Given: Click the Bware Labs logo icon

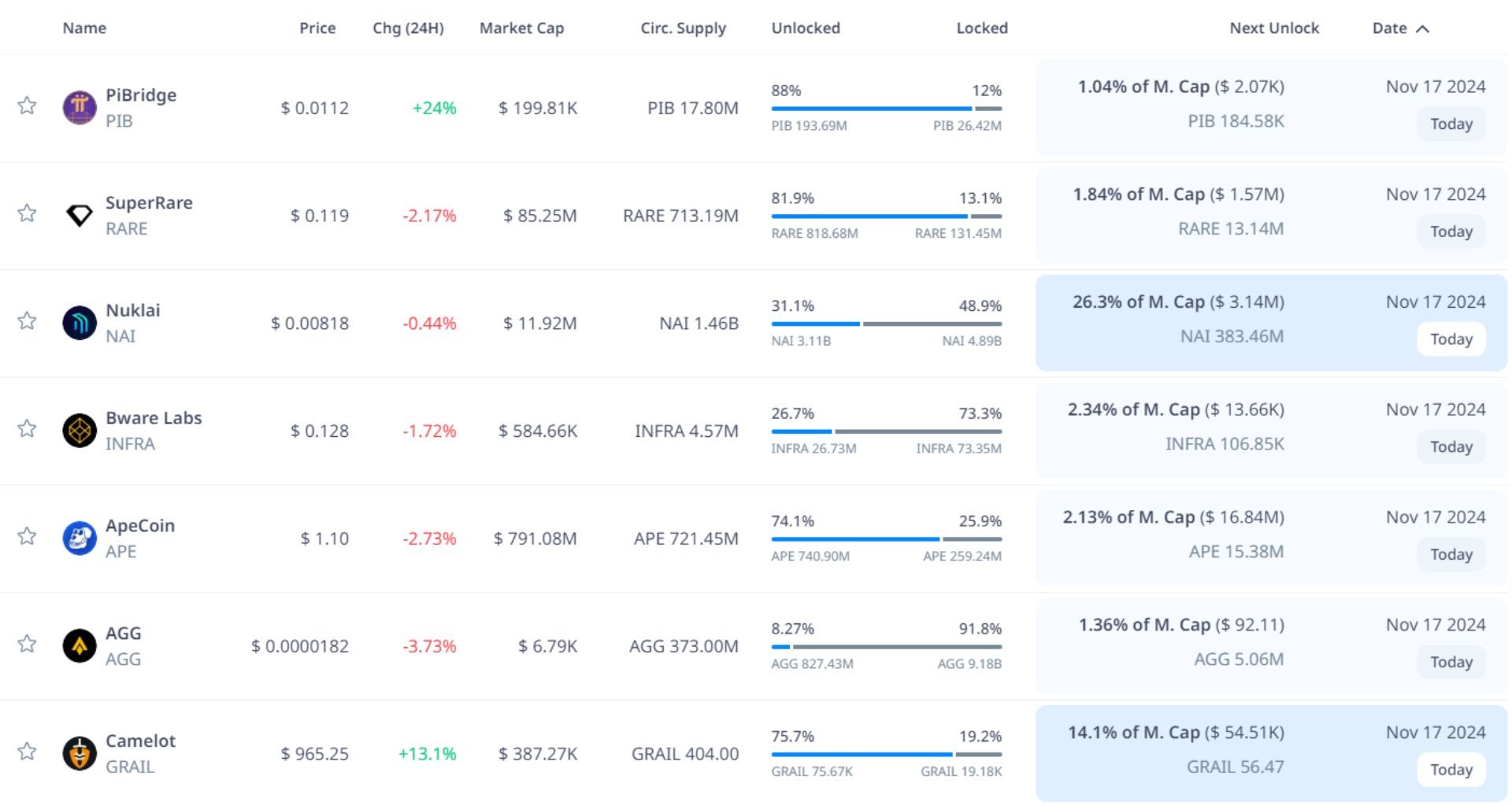Looking at the screenshot, I should tap(80, 431).
